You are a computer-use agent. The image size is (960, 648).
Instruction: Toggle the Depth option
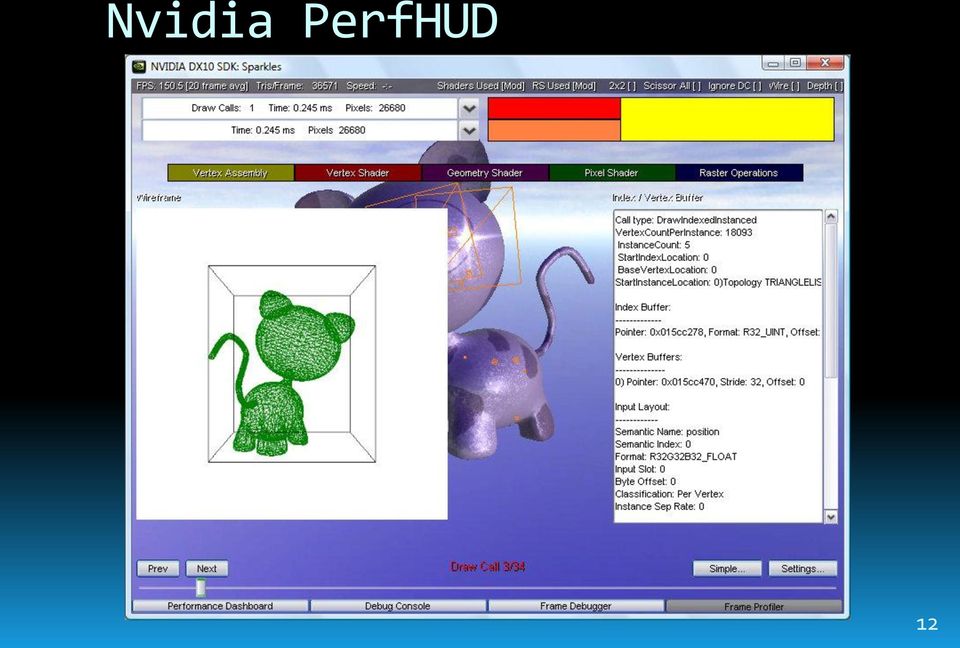point(825,86)
